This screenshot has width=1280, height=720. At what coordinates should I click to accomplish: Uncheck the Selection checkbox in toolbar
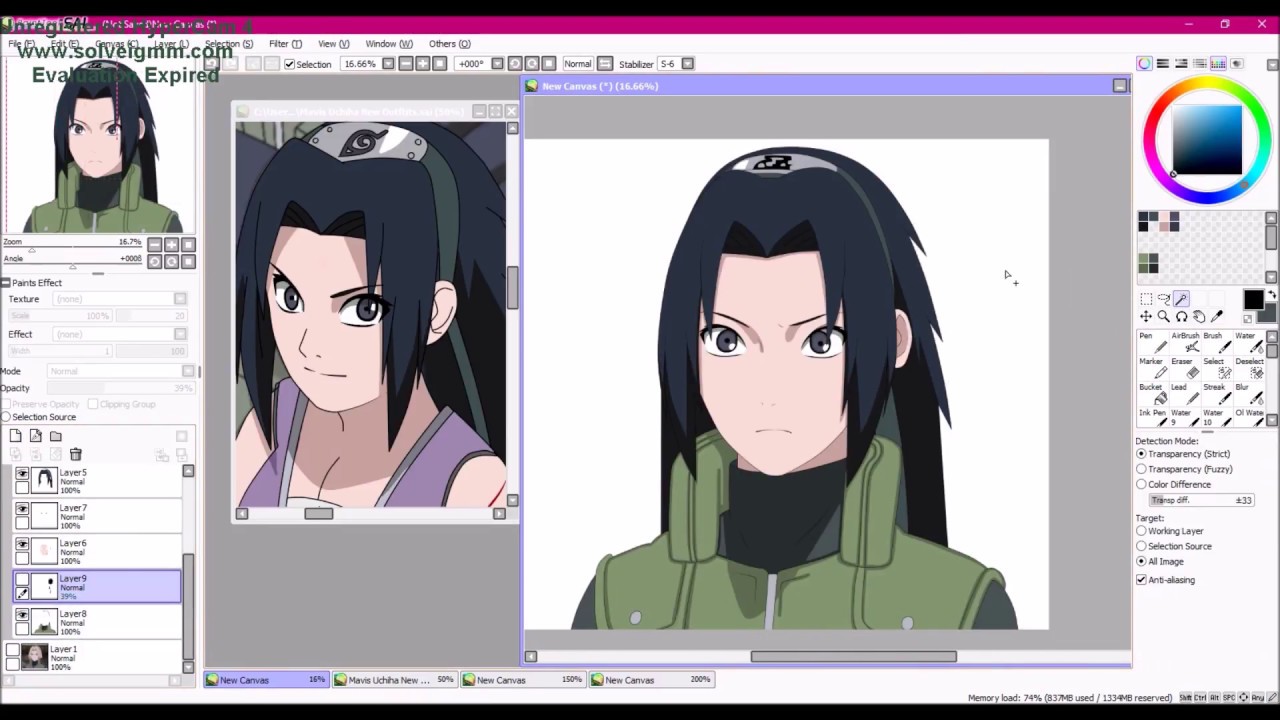(289, 64)
